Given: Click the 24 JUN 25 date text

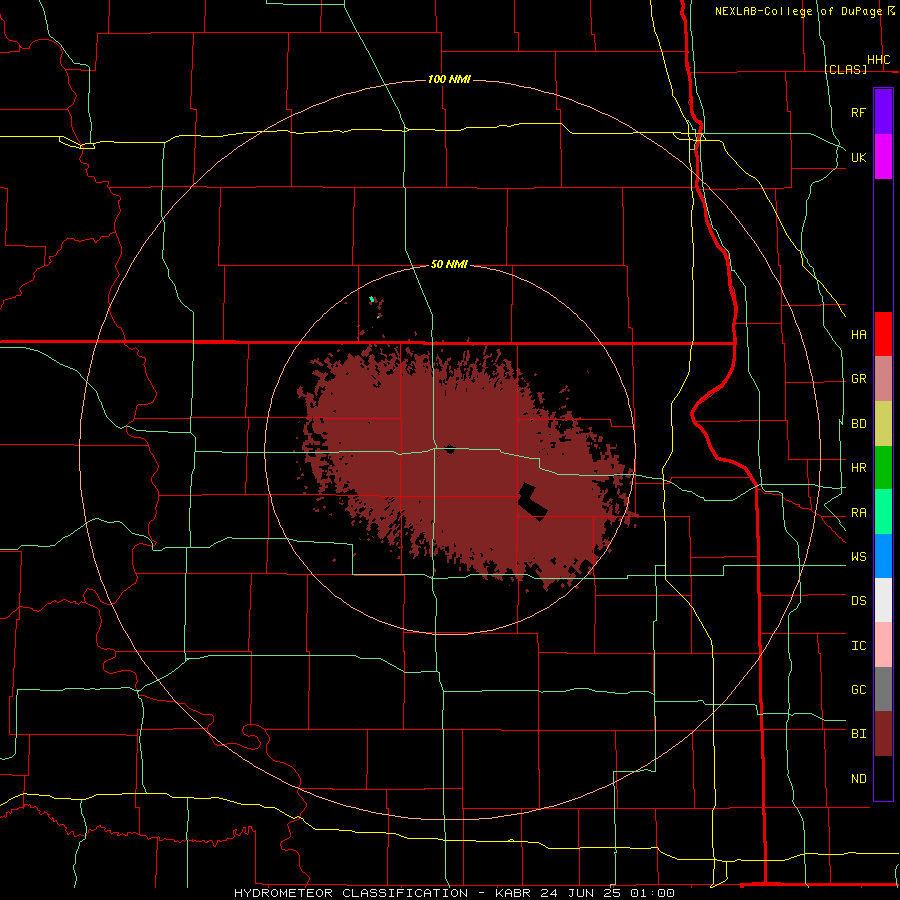Looking at the screenshot, I should 581,893.
